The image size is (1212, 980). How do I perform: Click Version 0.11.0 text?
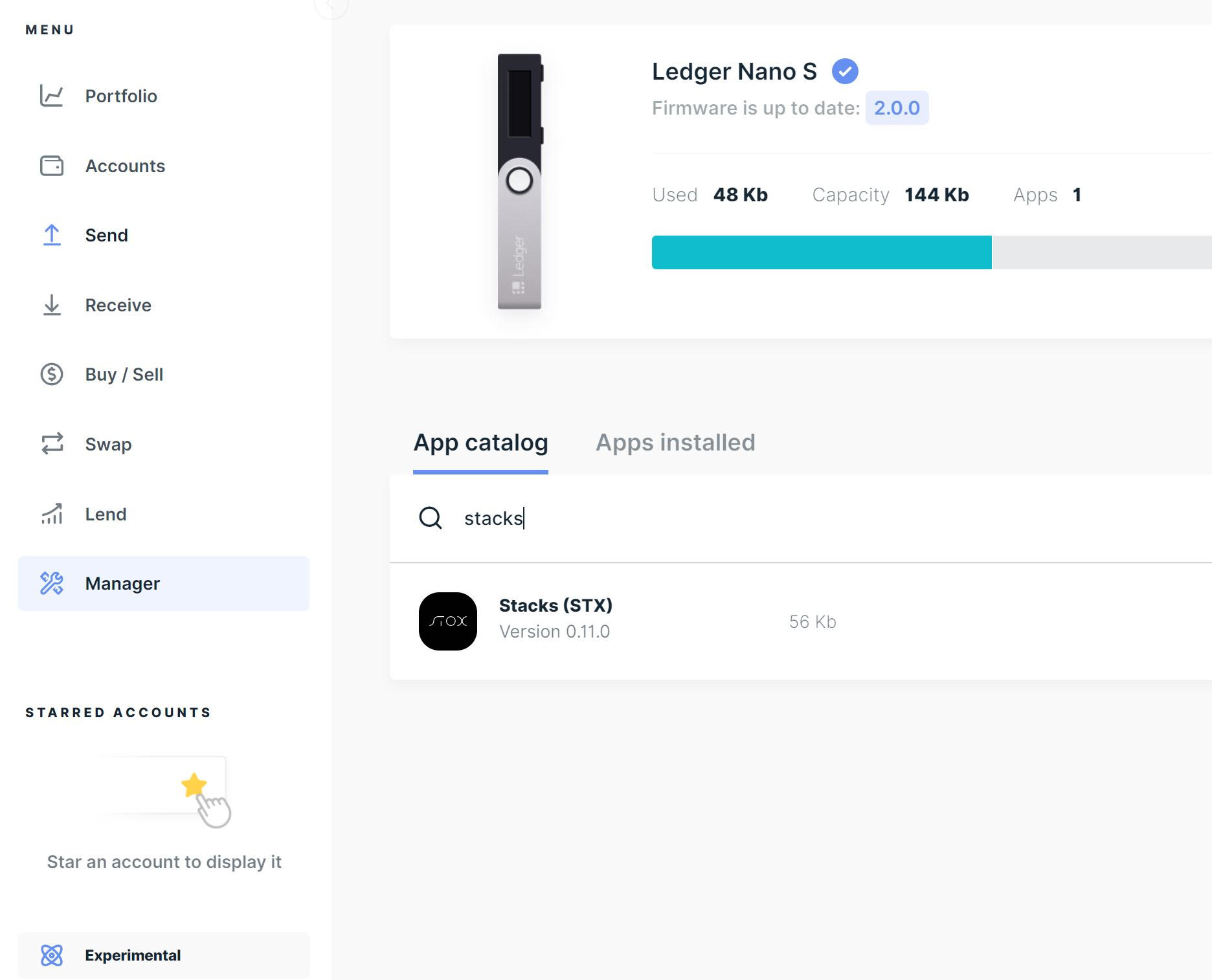(554, 632)
